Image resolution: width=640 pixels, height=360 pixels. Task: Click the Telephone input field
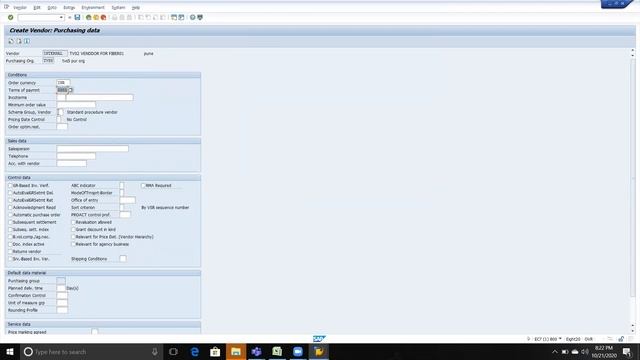[76, 156]
